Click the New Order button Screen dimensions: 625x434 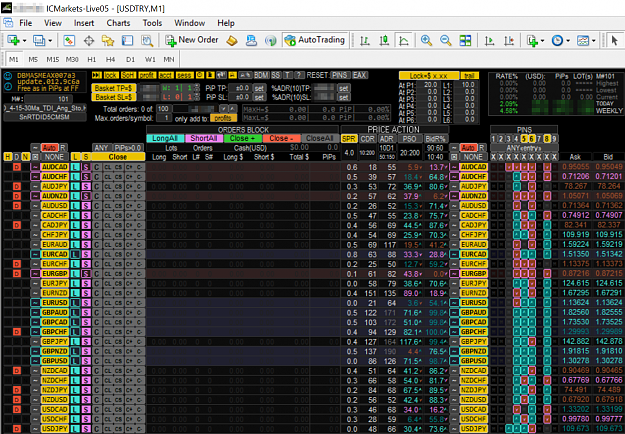pos(192,40)
